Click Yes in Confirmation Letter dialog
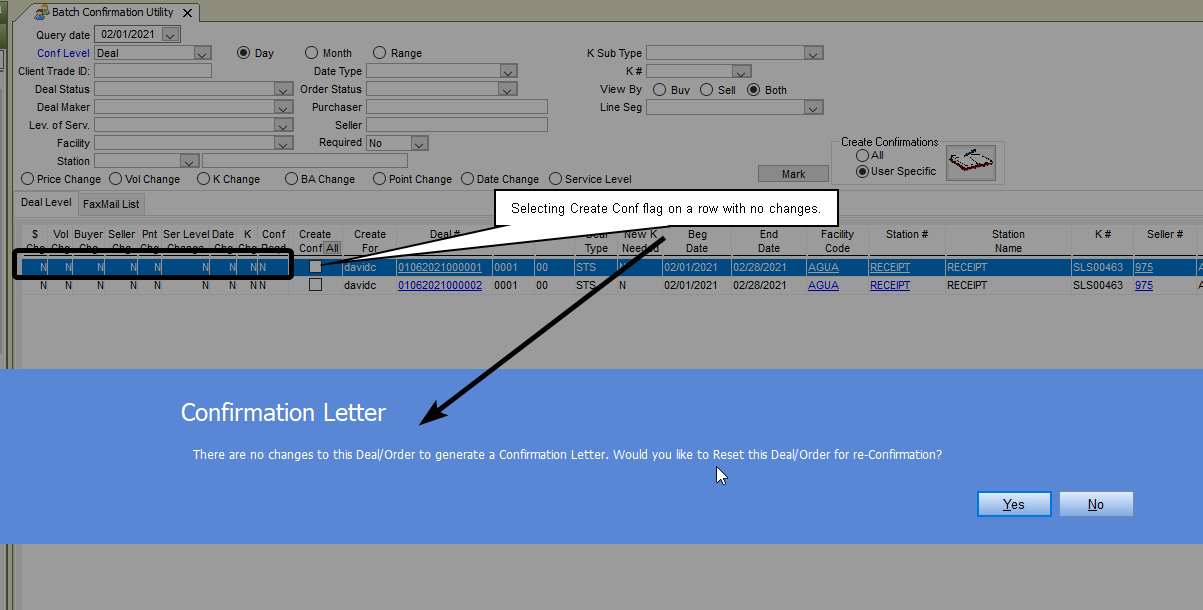The image size is (1203, 610). (1014, 504)
